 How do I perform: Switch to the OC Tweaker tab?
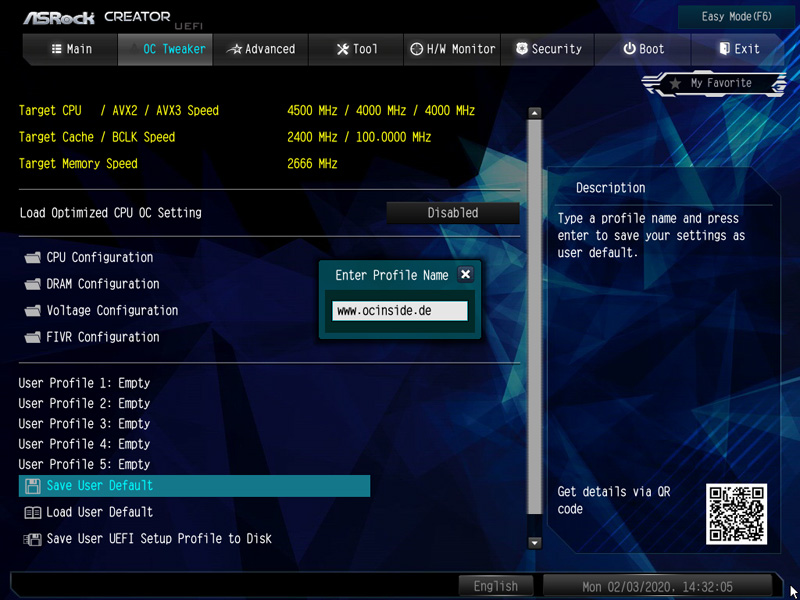pos(165,49)
